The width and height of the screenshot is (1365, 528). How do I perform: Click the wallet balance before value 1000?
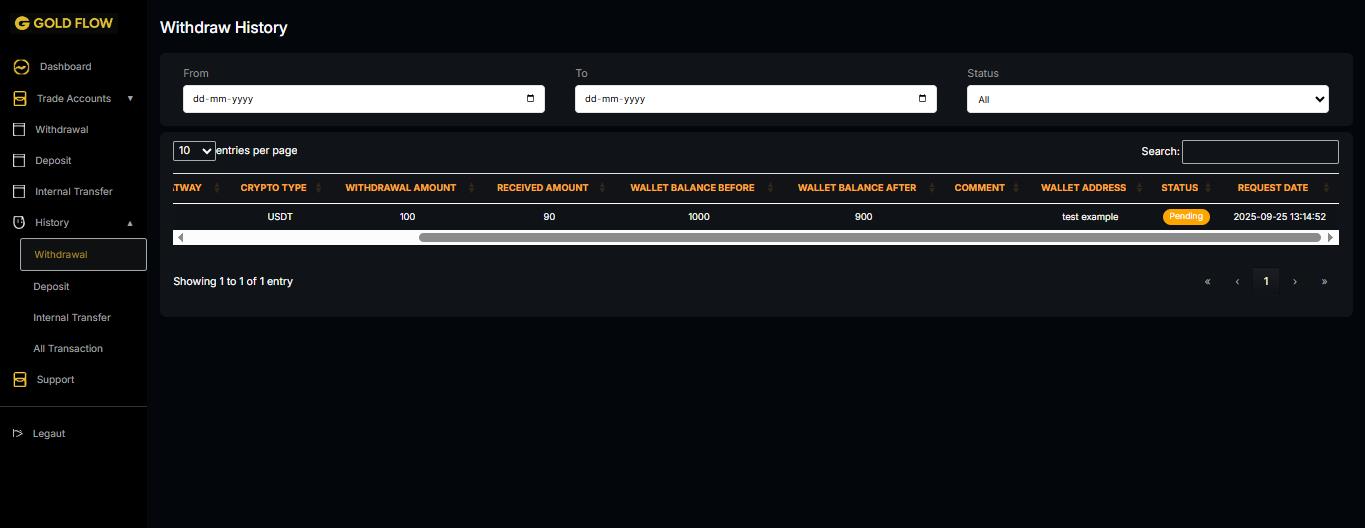(698, 217)
